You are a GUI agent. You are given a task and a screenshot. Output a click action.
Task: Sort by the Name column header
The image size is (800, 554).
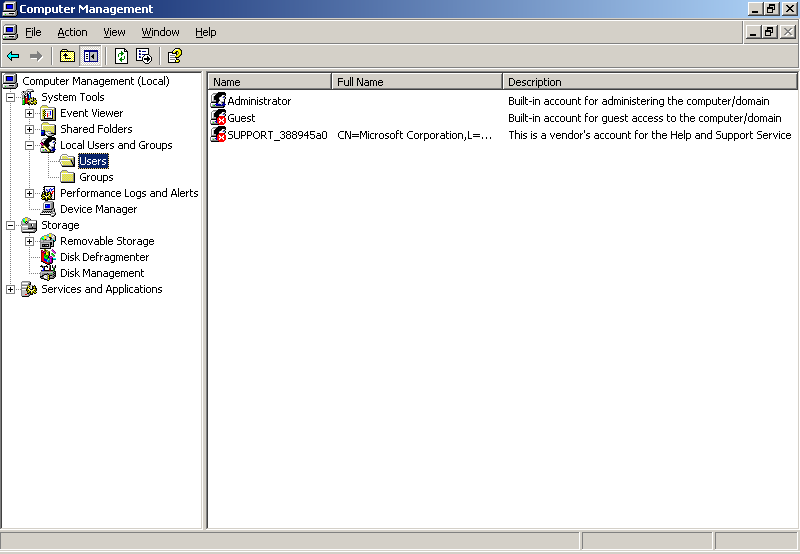click(x=270, y=82)
